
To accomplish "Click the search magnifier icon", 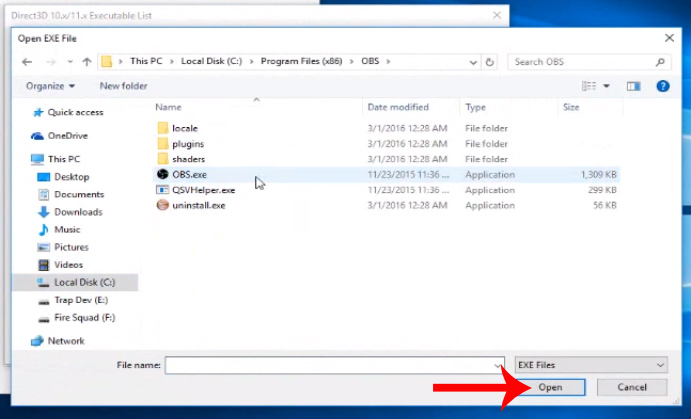I will coord(660,62).
